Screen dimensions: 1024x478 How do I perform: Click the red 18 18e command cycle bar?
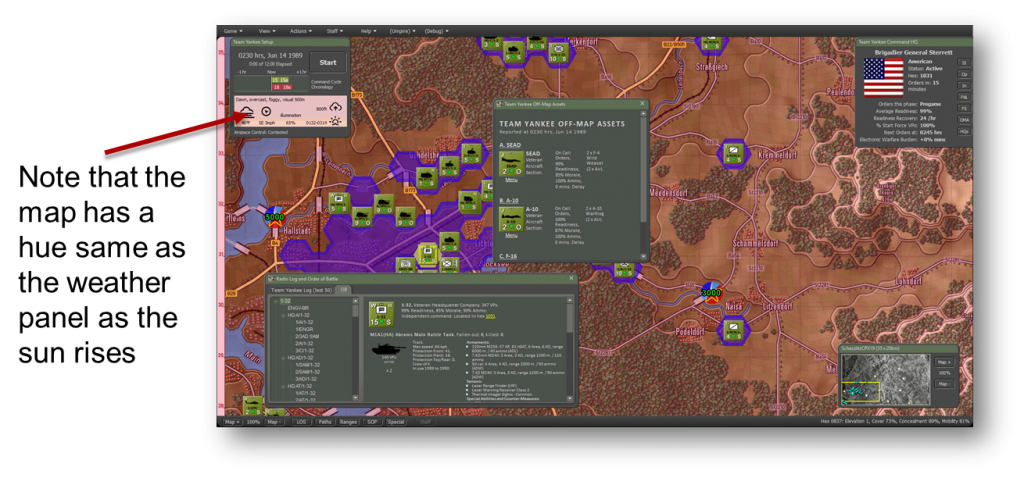pyautogui.click(x=281, y=87)
